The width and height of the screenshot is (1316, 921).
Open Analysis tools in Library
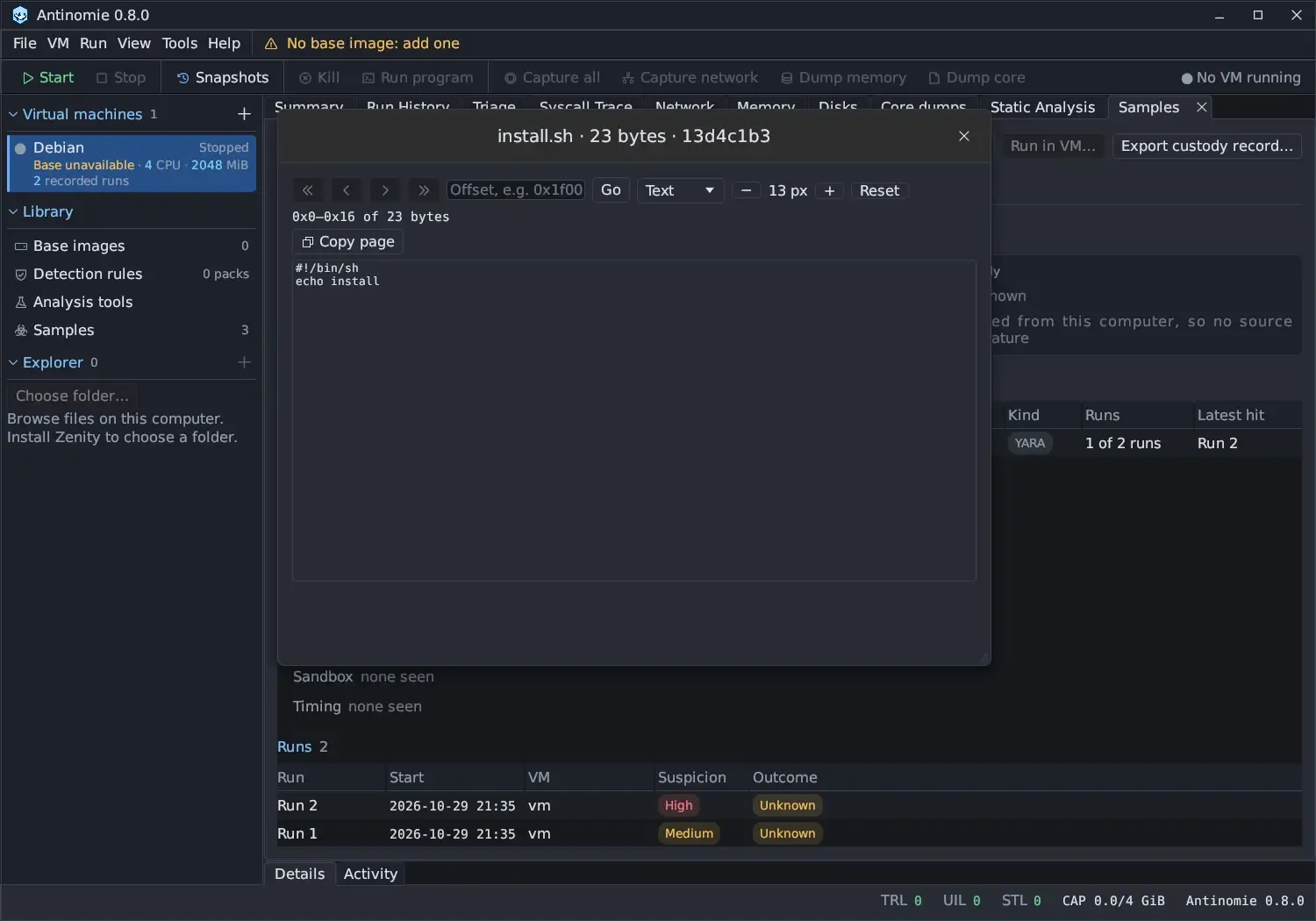coord(132,302)
